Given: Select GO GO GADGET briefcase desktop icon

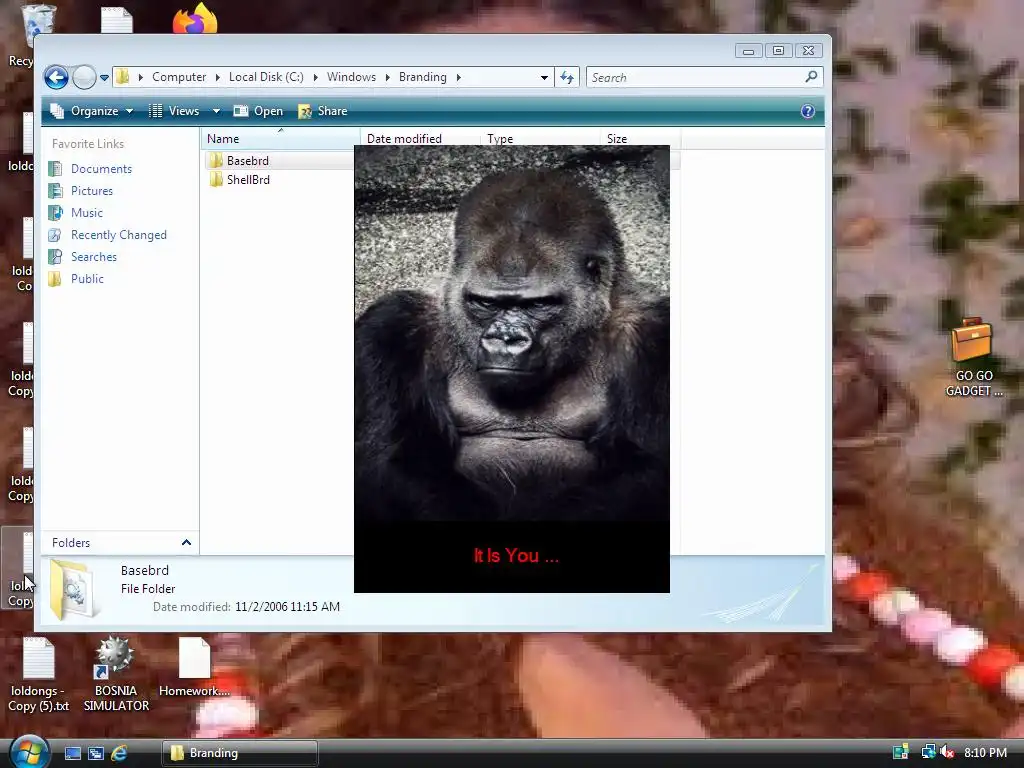Looking at the screenshot, I should point(973,357).
